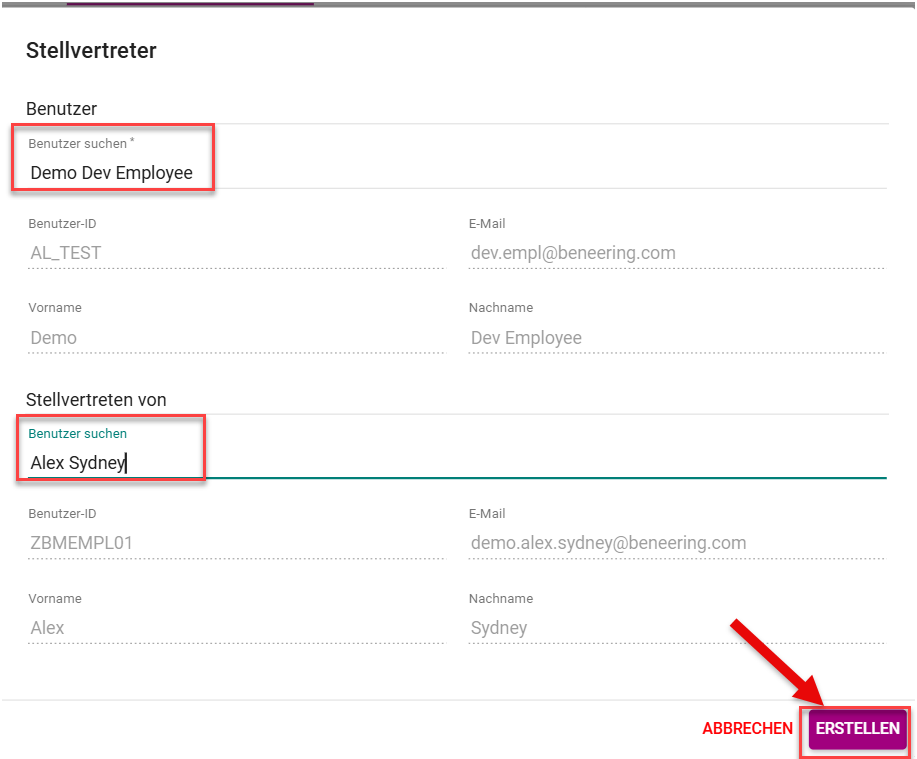
Task: Click the required Benutzer suchen label with asterisk
Action: tap(80, 144)
